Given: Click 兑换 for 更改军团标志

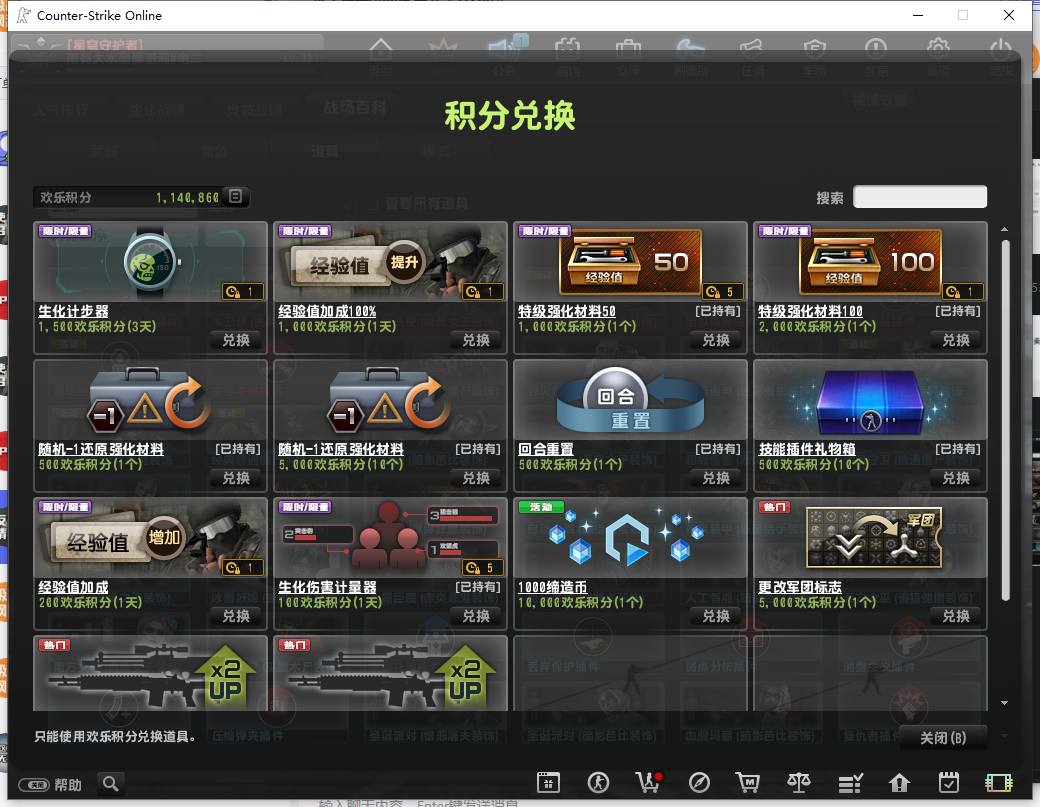Looking at the screenshot, I should click(x=956, y=616).
